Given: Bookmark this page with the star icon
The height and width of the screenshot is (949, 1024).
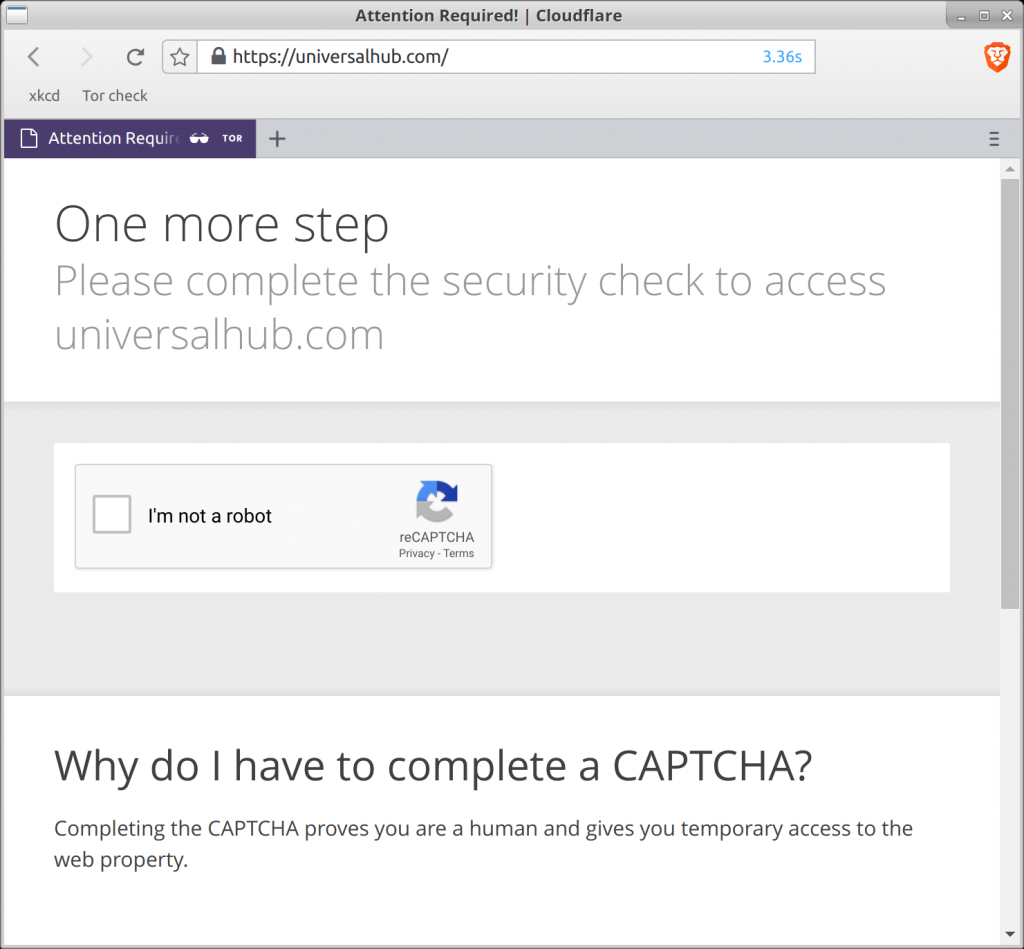Looking at the screenshot, I should 180,57.
